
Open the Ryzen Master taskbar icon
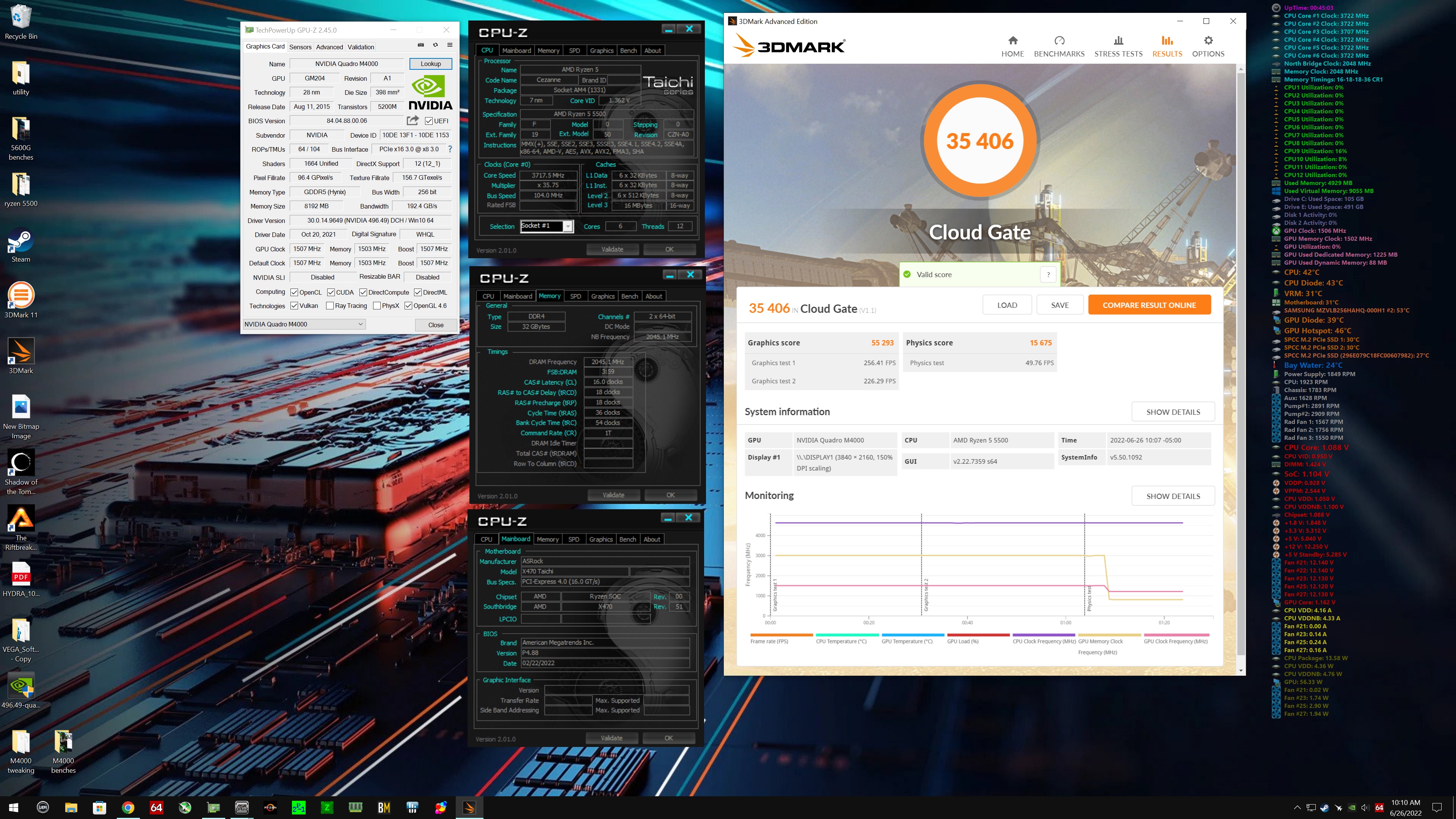pyautogui.click(x=270, y=808)
